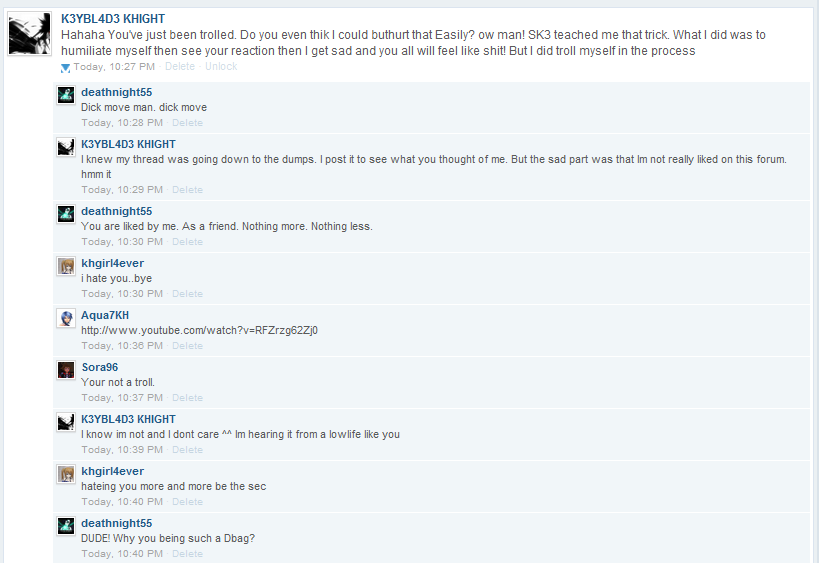
Task: Open Aqua7KH's profile via username link
Action: click(105, 315)
